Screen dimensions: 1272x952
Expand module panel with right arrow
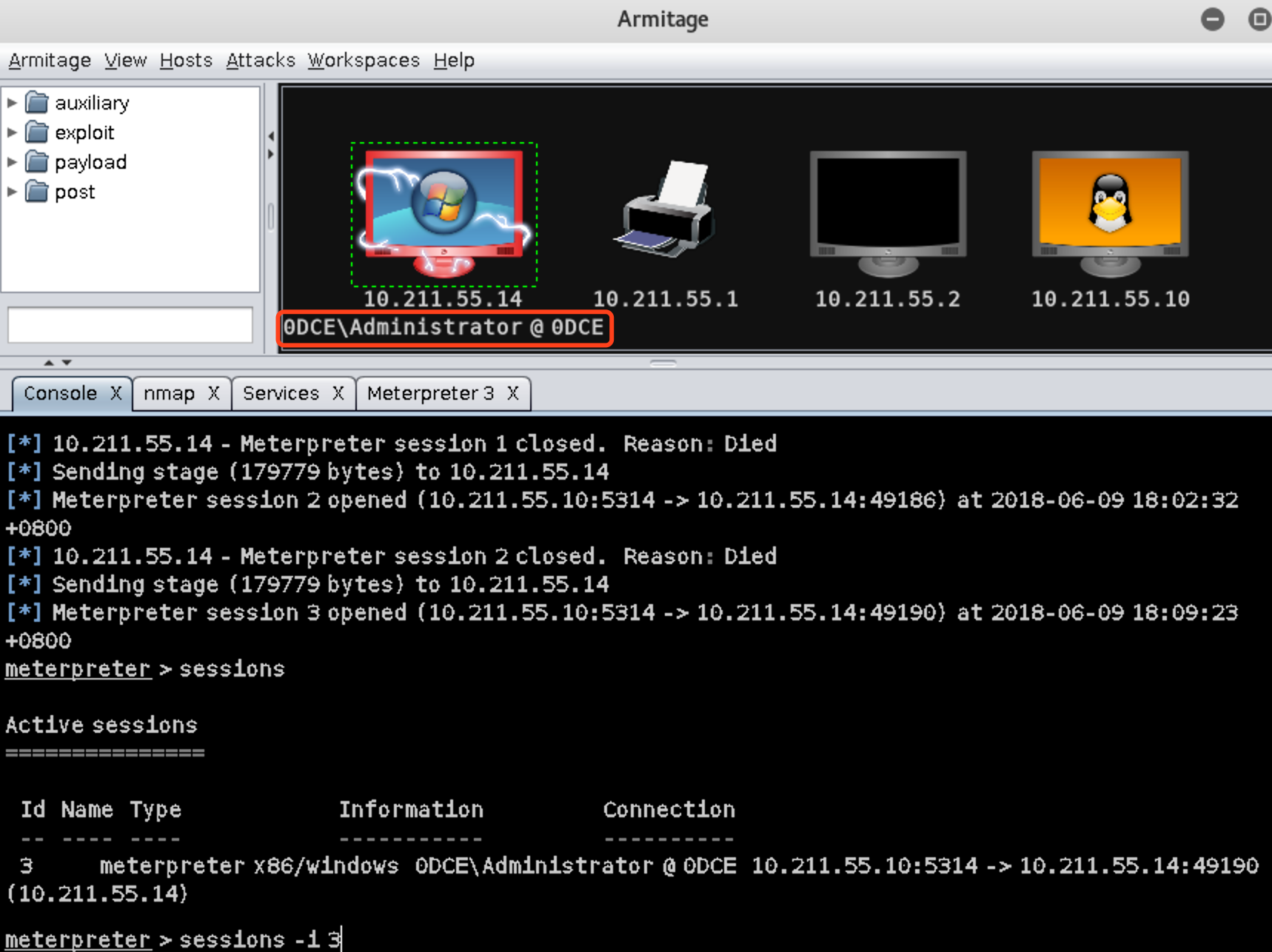click(x=271, y=154)
